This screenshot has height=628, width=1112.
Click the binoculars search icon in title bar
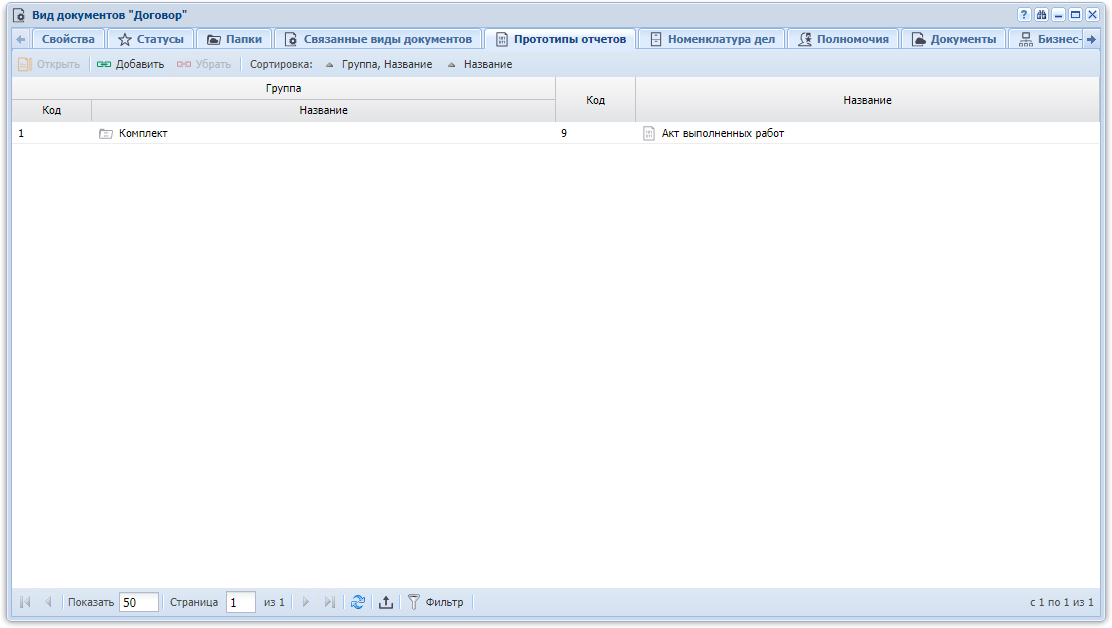pyautogui.click(x=1041, y=15)
